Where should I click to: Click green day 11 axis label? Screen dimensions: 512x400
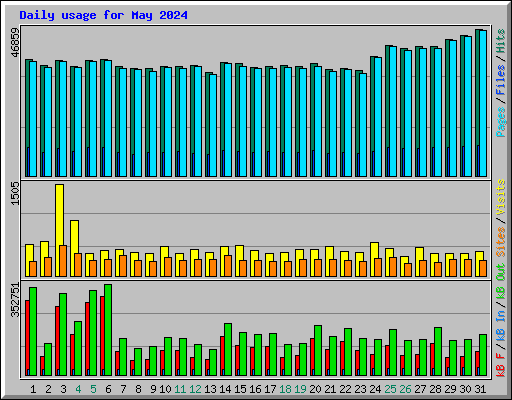click(180, 389)
